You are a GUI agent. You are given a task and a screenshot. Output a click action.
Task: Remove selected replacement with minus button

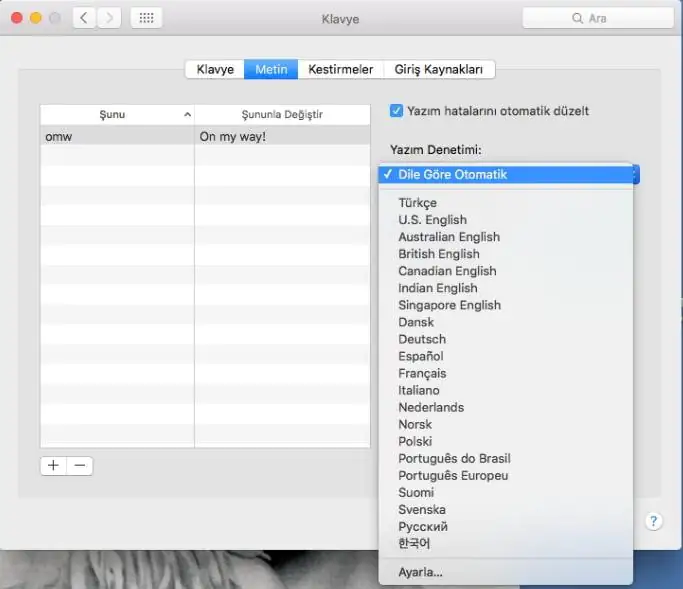pos(80,465)
